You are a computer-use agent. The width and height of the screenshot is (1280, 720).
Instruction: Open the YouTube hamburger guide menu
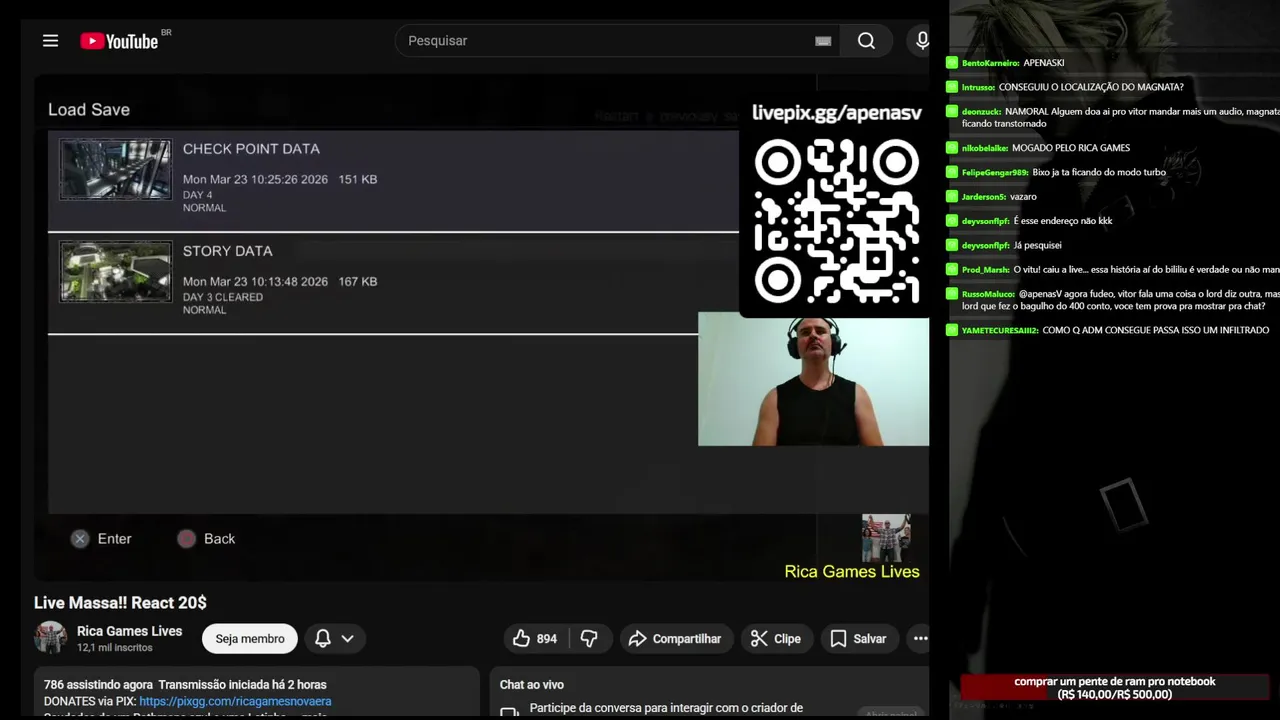point(50,41)
